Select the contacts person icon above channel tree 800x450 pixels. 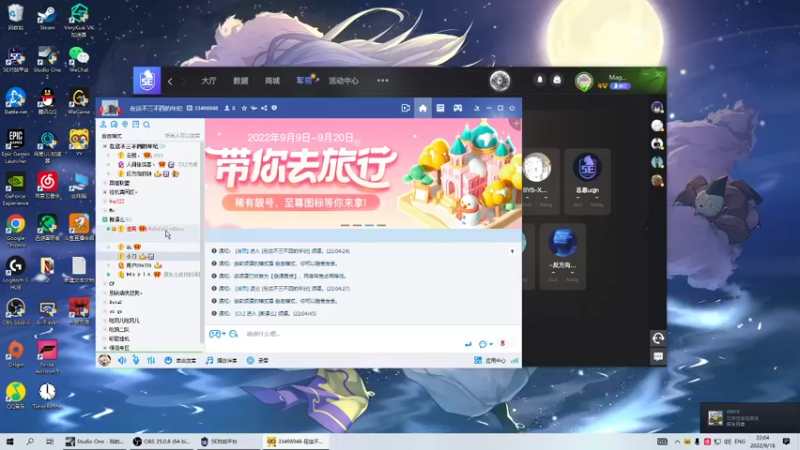pos(104,124)
